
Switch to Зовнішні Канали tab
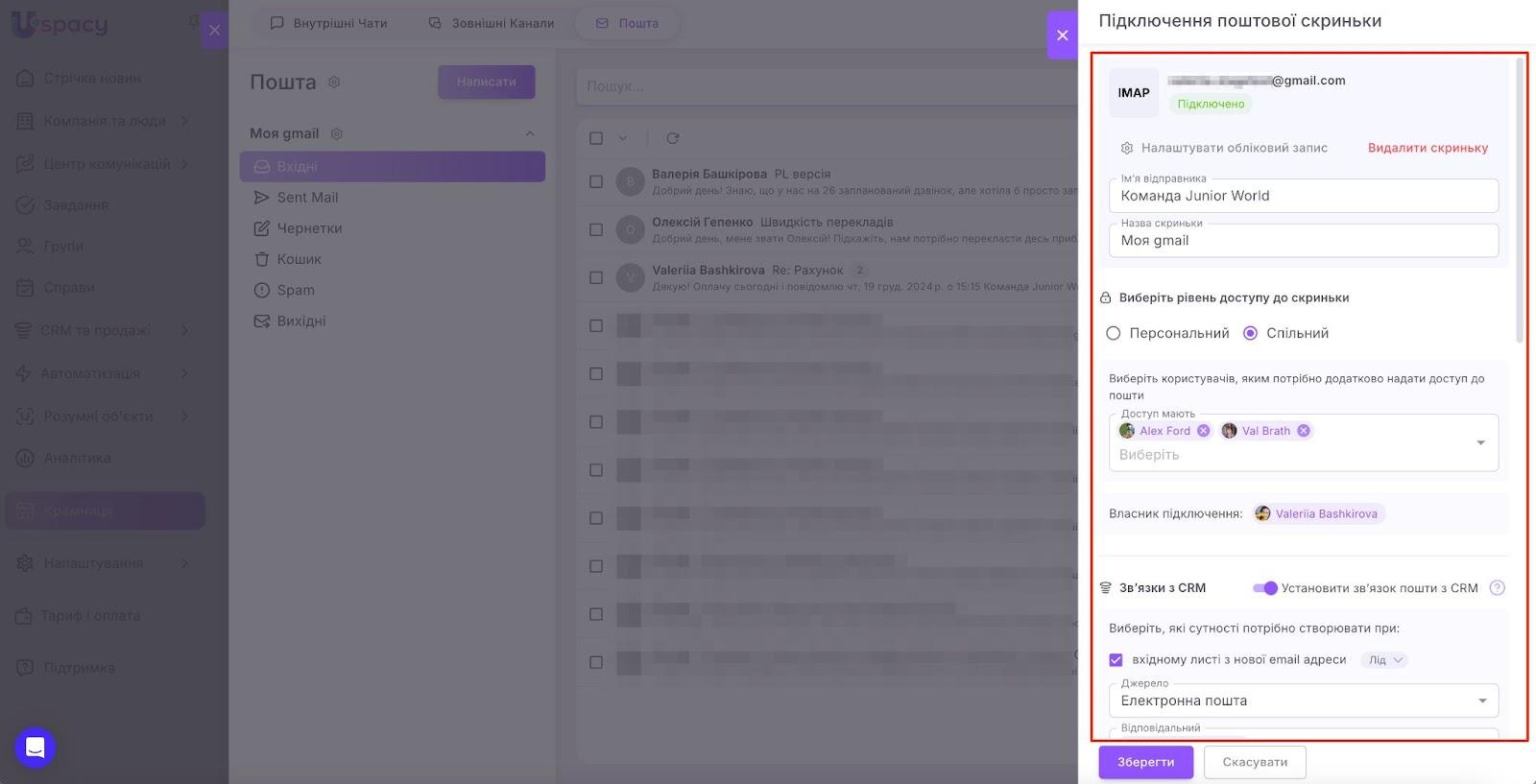coord(492,23)
